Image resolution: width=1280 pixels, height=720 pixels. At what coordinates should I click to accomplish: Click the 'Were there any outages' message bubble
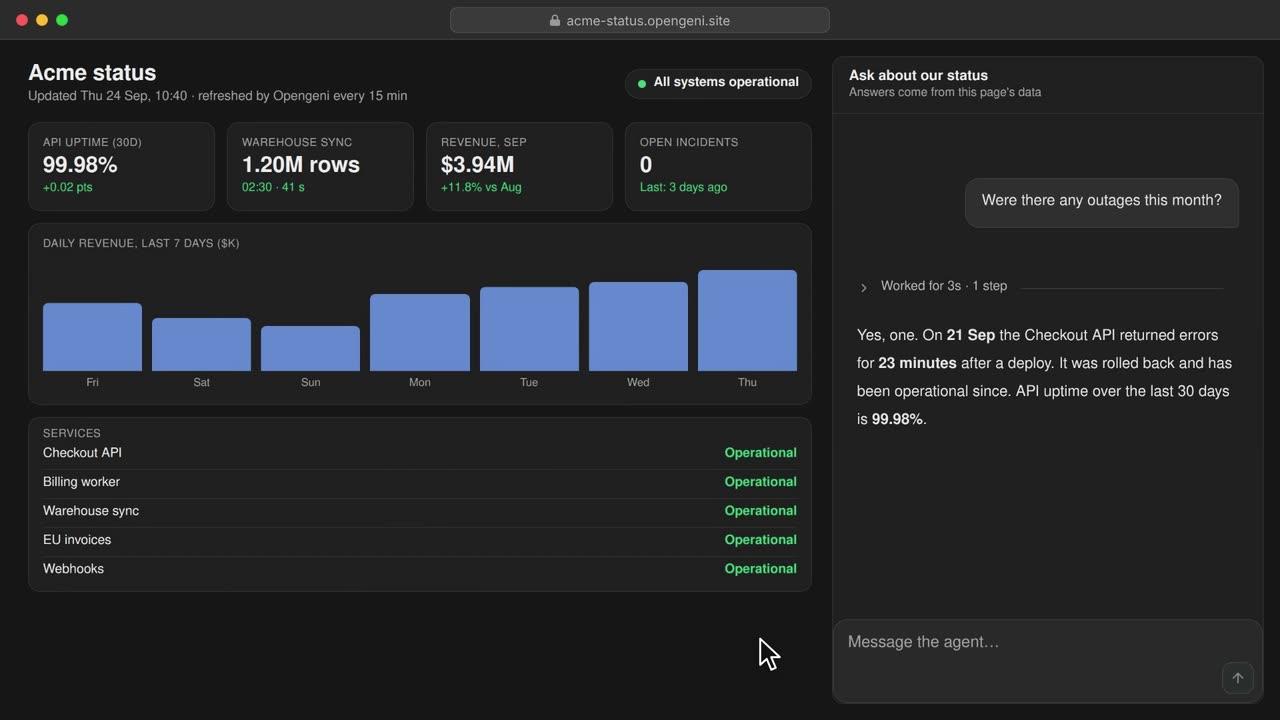(x=1101, y=202)
